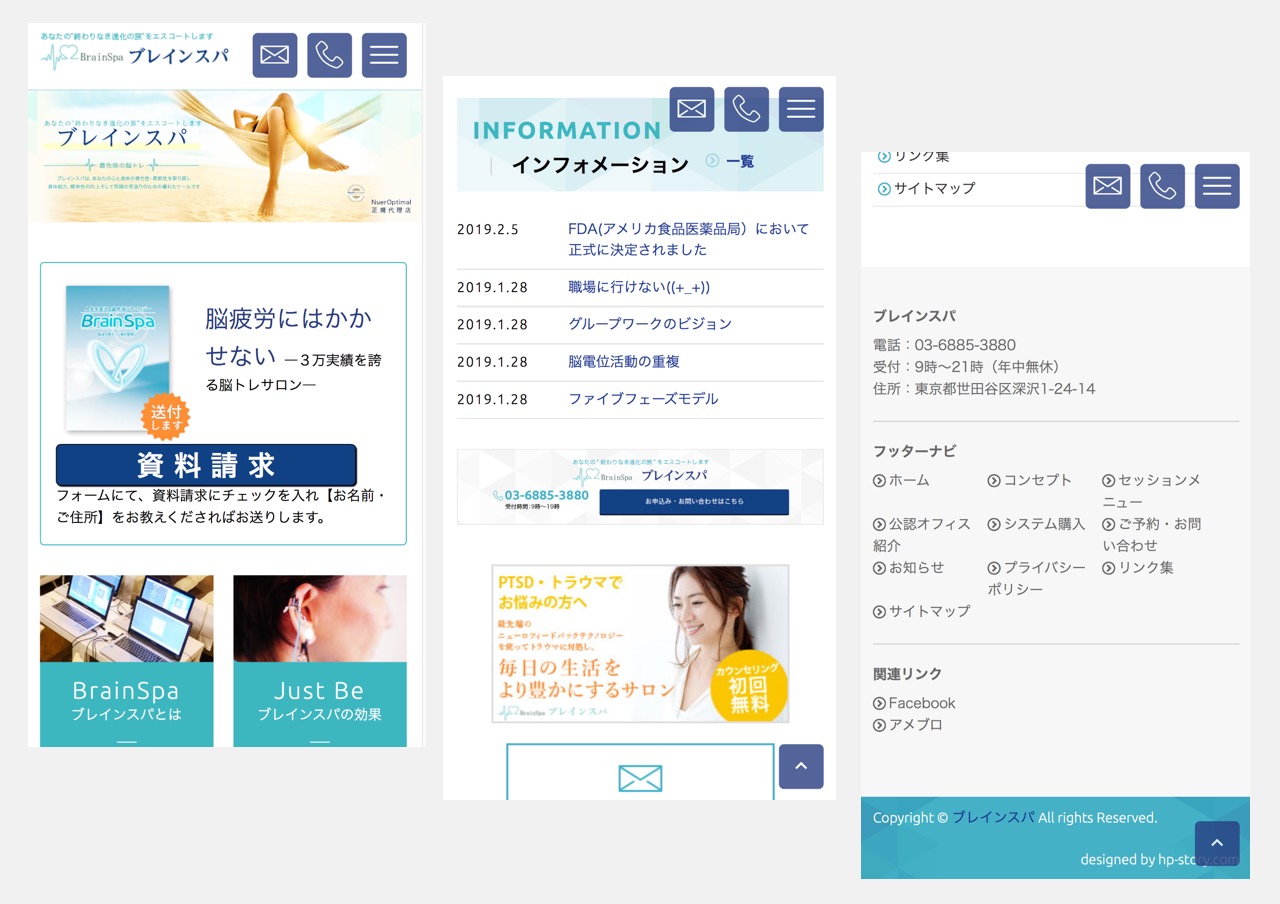The height and width of the screenshot is (904, 1280).
Task: Click プライバシーポリシー in footer navigation
Action: click(x=1036, y=578)
